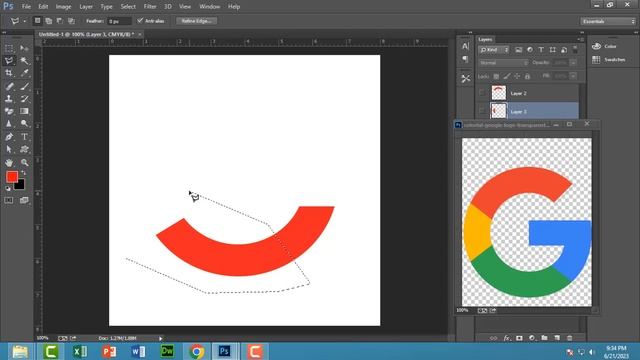Open the Select menu

click(128, 7)
